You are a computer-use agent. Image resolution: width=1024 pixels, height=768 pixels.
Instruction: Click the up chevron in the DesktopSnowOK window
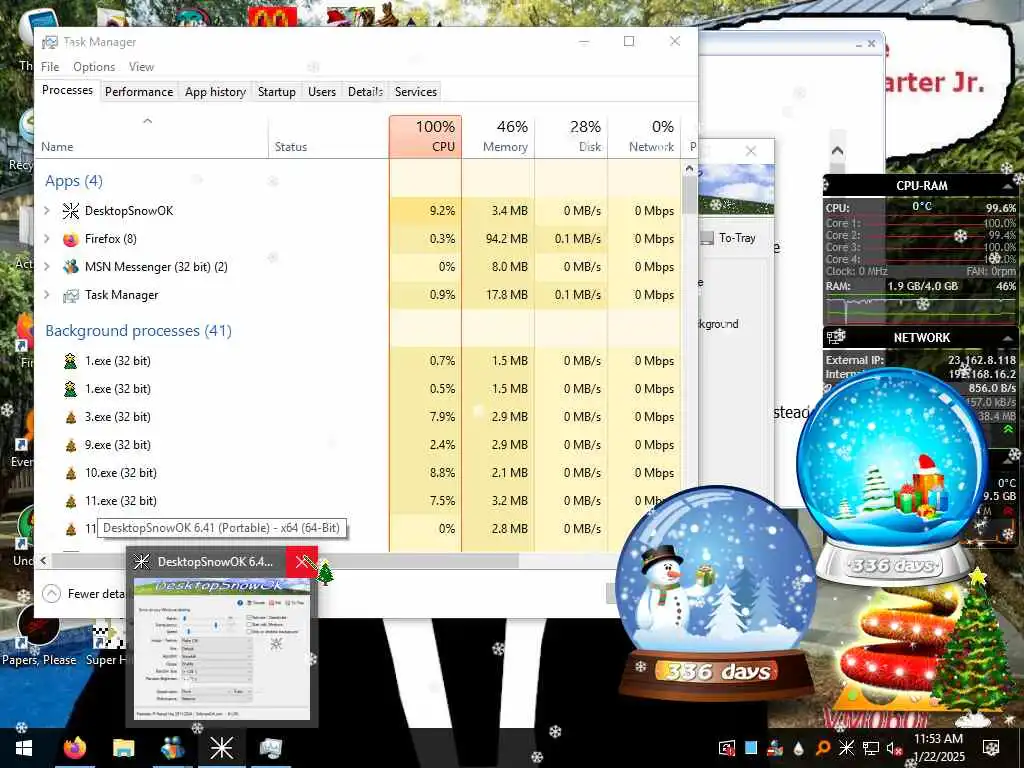(837, 151)
